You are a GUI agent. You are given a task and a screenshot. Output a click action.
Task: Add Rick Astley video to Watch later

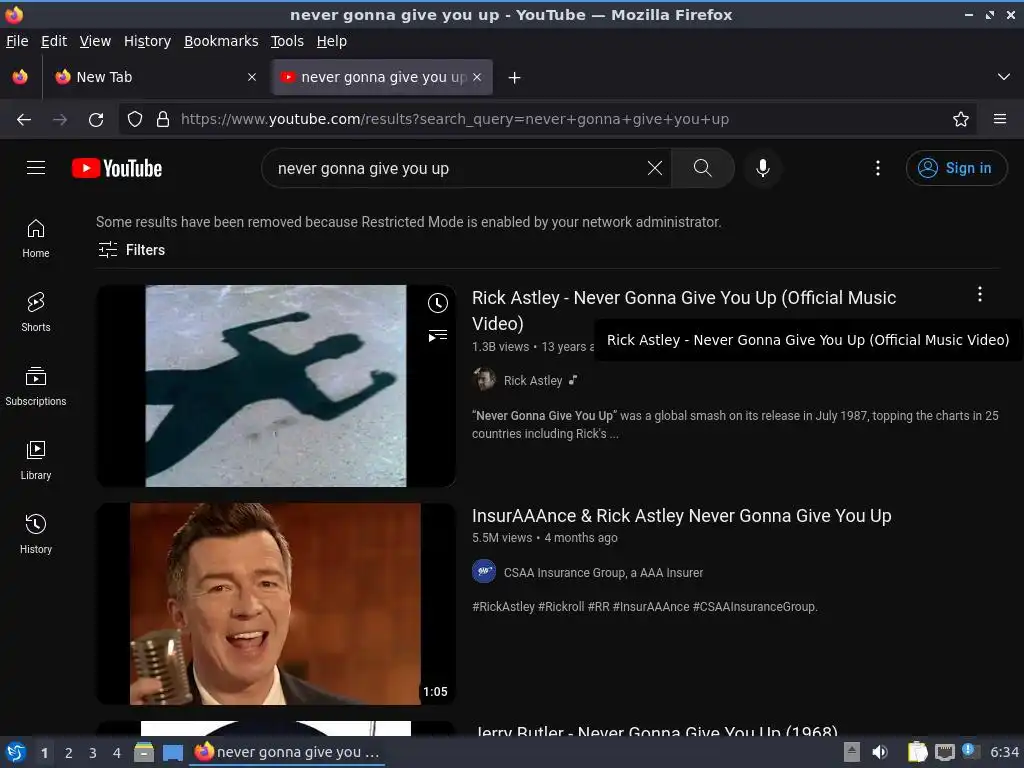click(438, 303)
